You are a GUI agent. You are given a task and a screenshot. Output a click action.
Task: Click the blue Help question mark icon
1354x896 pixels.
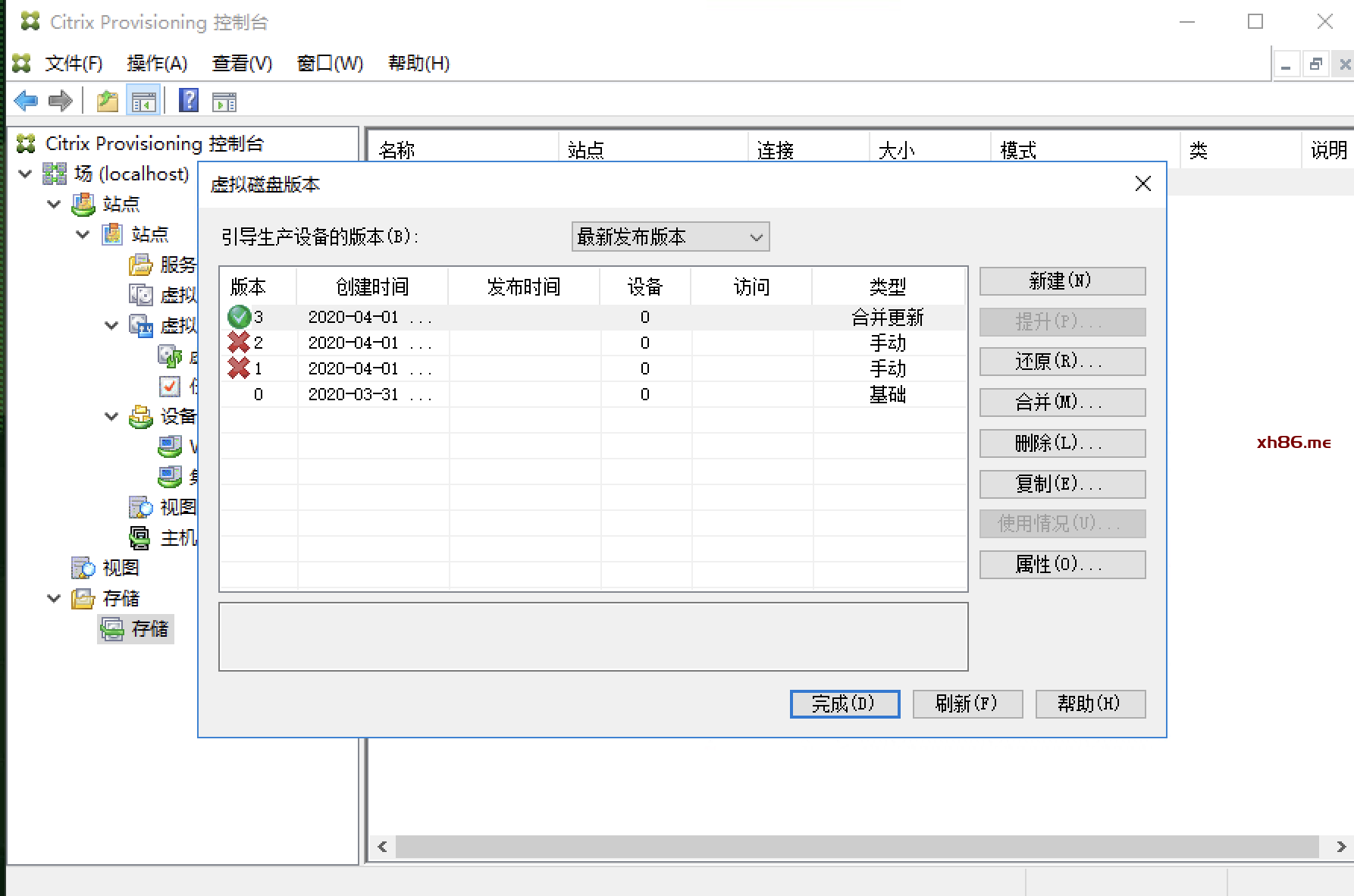point(188,100)
